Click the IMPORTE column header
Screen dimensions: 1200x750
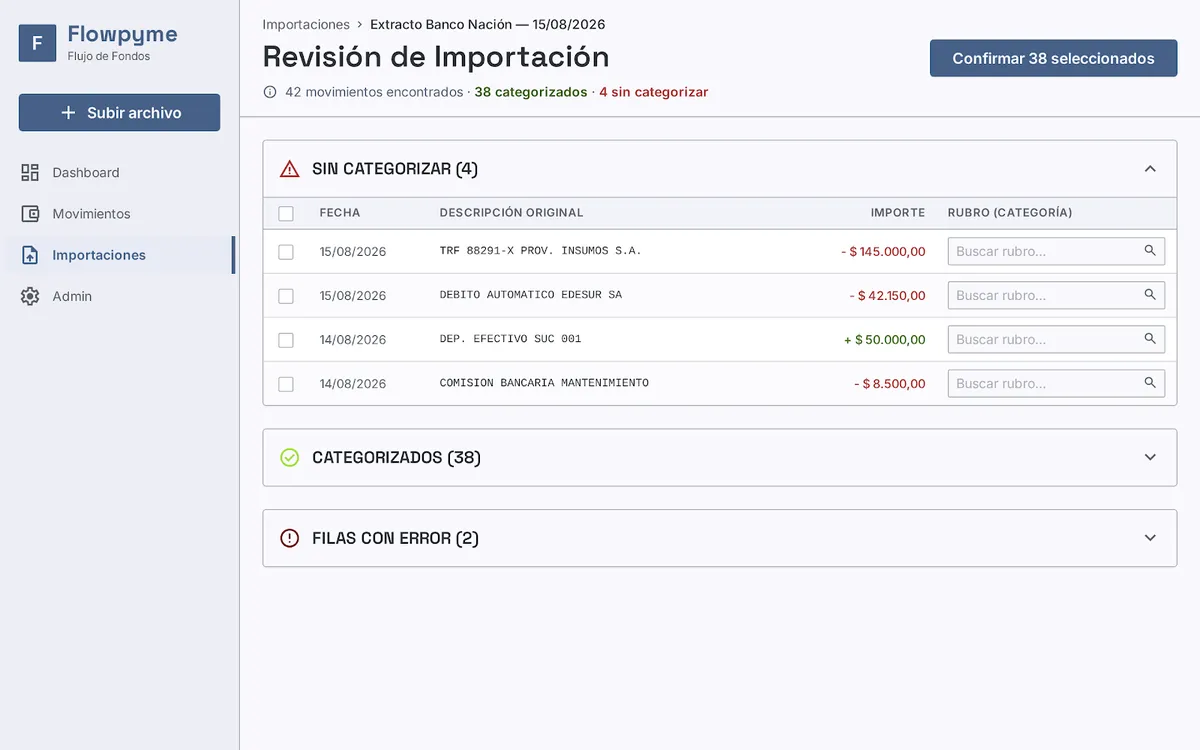pos(898,213)
